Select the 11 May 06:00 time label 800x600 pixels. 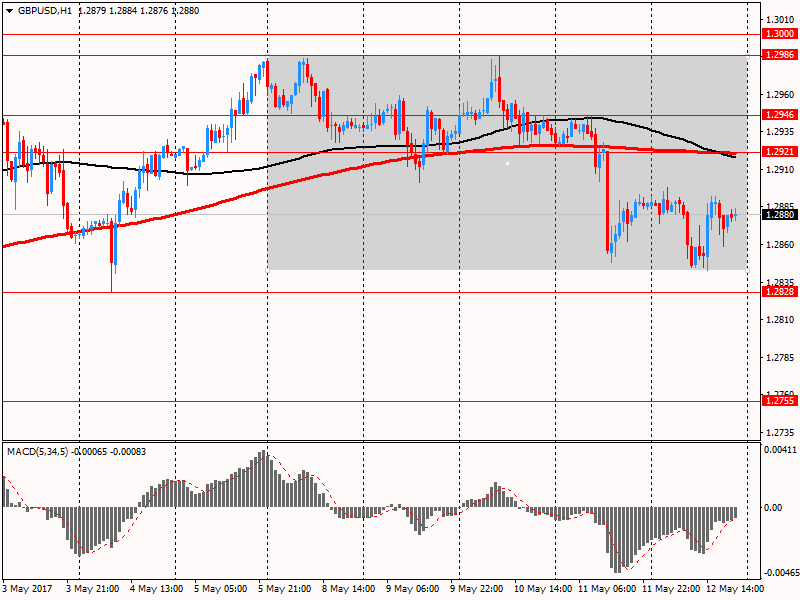tap(607, 589)
